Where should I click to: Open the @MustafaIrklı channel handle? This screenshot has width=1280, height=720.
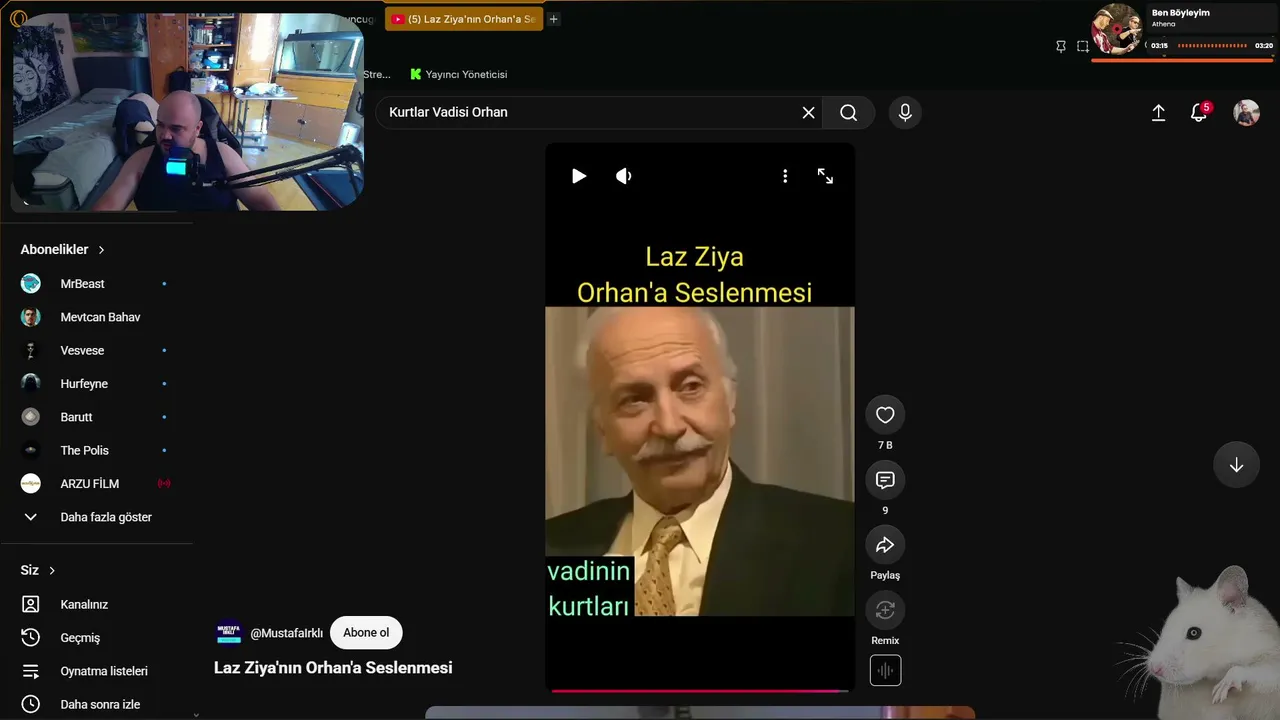tap(287, 633)
